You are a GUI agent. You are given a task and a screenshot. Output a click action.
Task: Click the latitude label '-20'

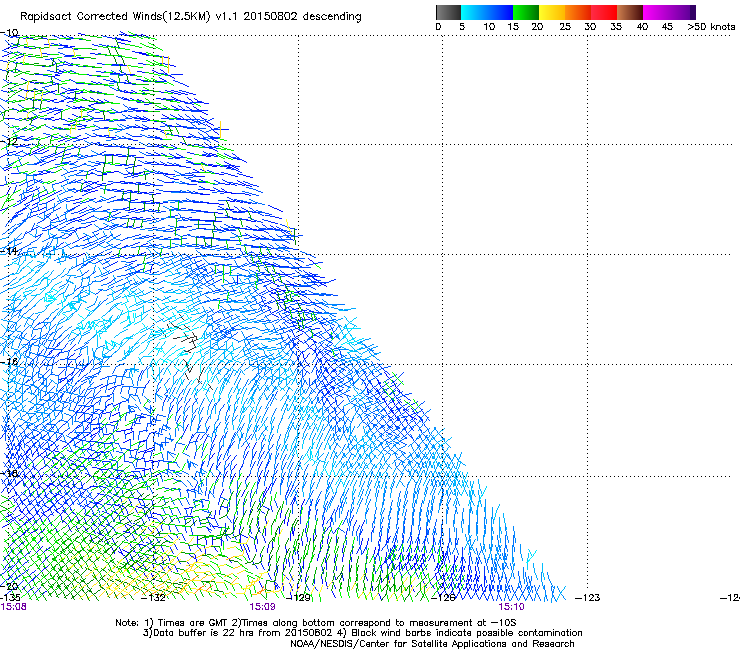(x=9, y=586)
